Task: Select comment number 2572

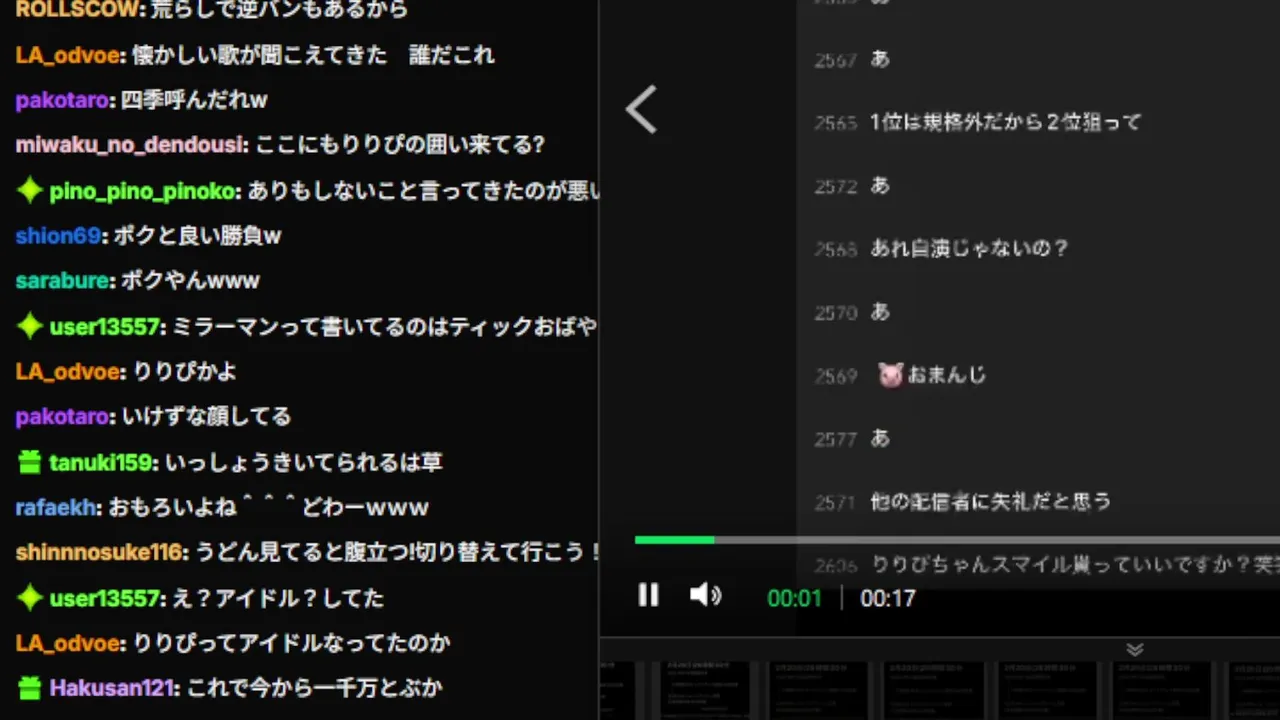Action: [836, 186]
